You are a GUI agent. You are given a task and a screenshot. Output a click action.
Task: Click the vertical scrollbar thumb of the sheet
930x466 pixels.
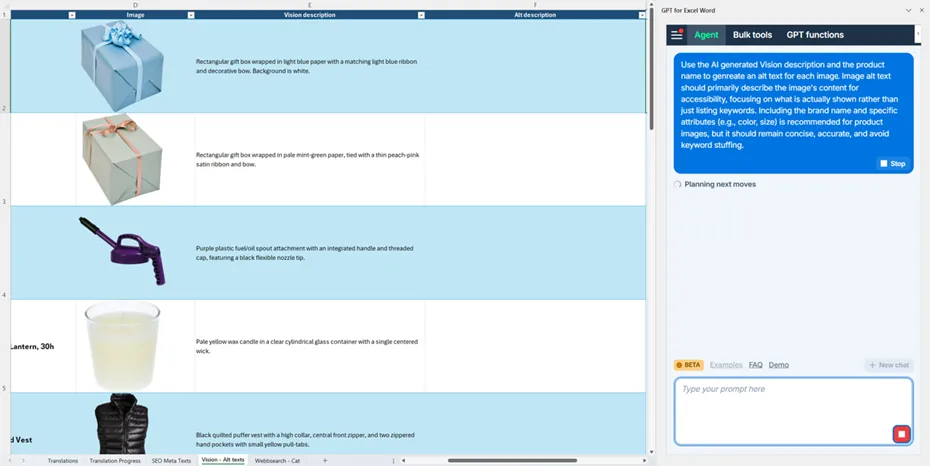click(x=651, y=70)
